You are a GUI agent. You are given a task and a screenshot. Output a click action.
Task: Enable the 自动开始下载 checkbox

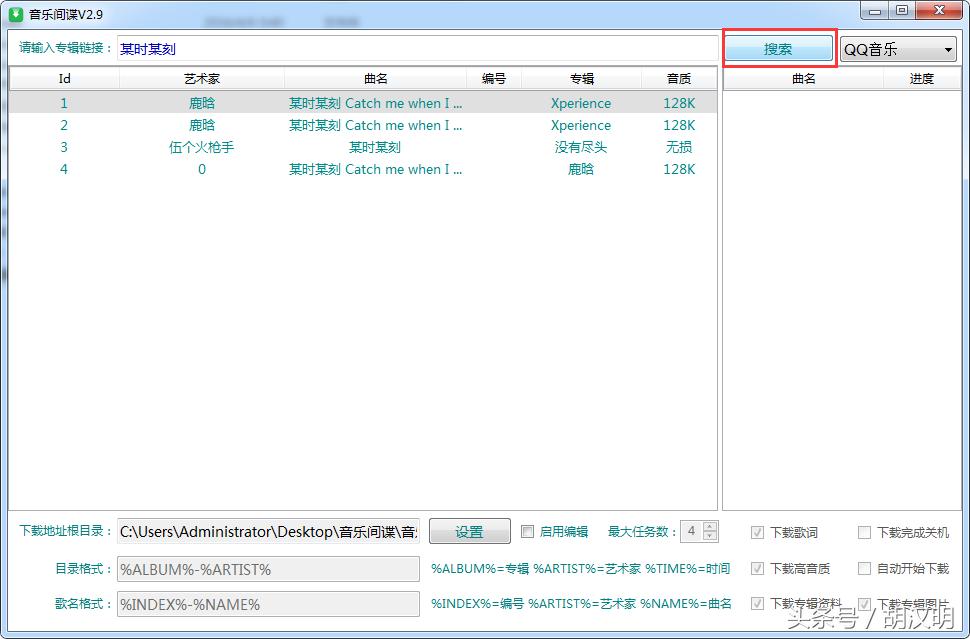click(864, 568)
